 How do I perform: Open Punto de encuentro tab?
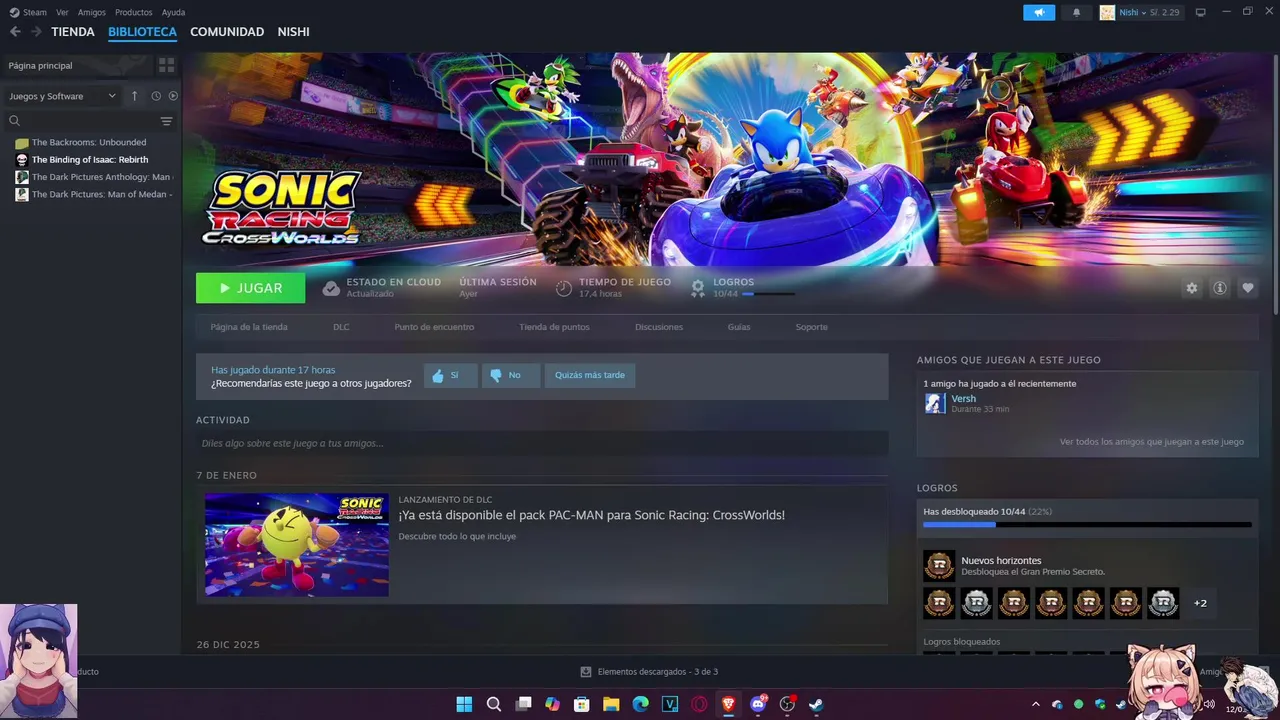[434, 327]
